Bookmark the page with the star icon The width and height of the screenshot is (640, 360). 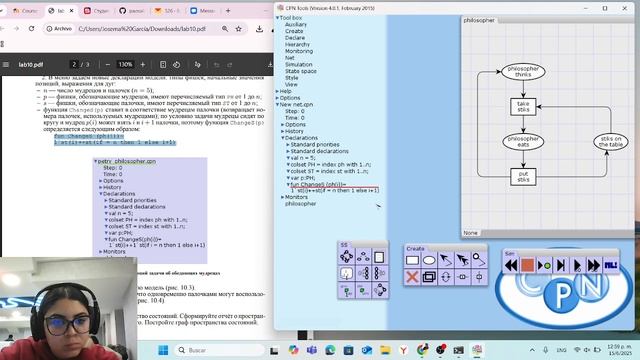pos(239,29)
